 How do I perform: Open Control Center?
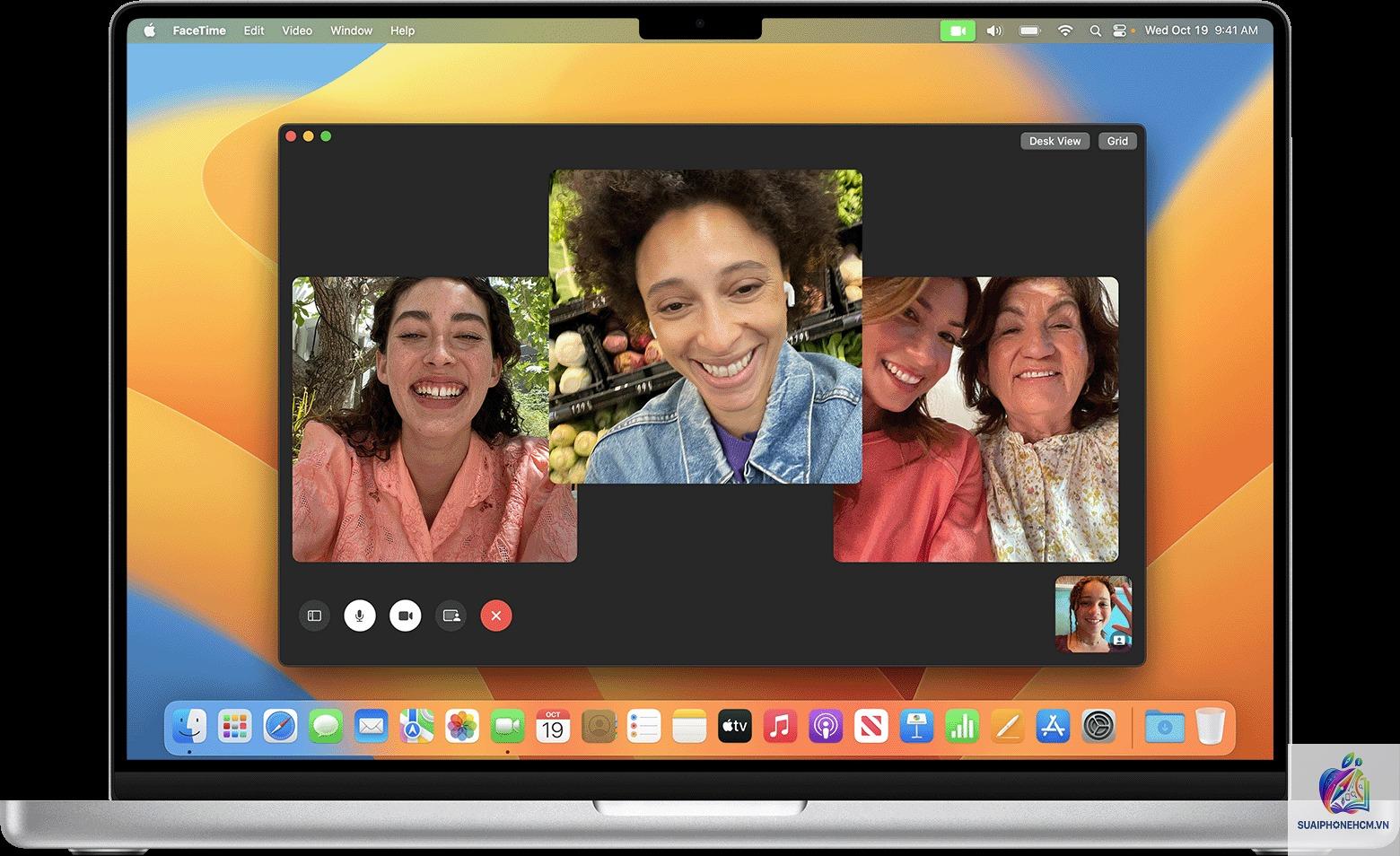coord(1120,31)
